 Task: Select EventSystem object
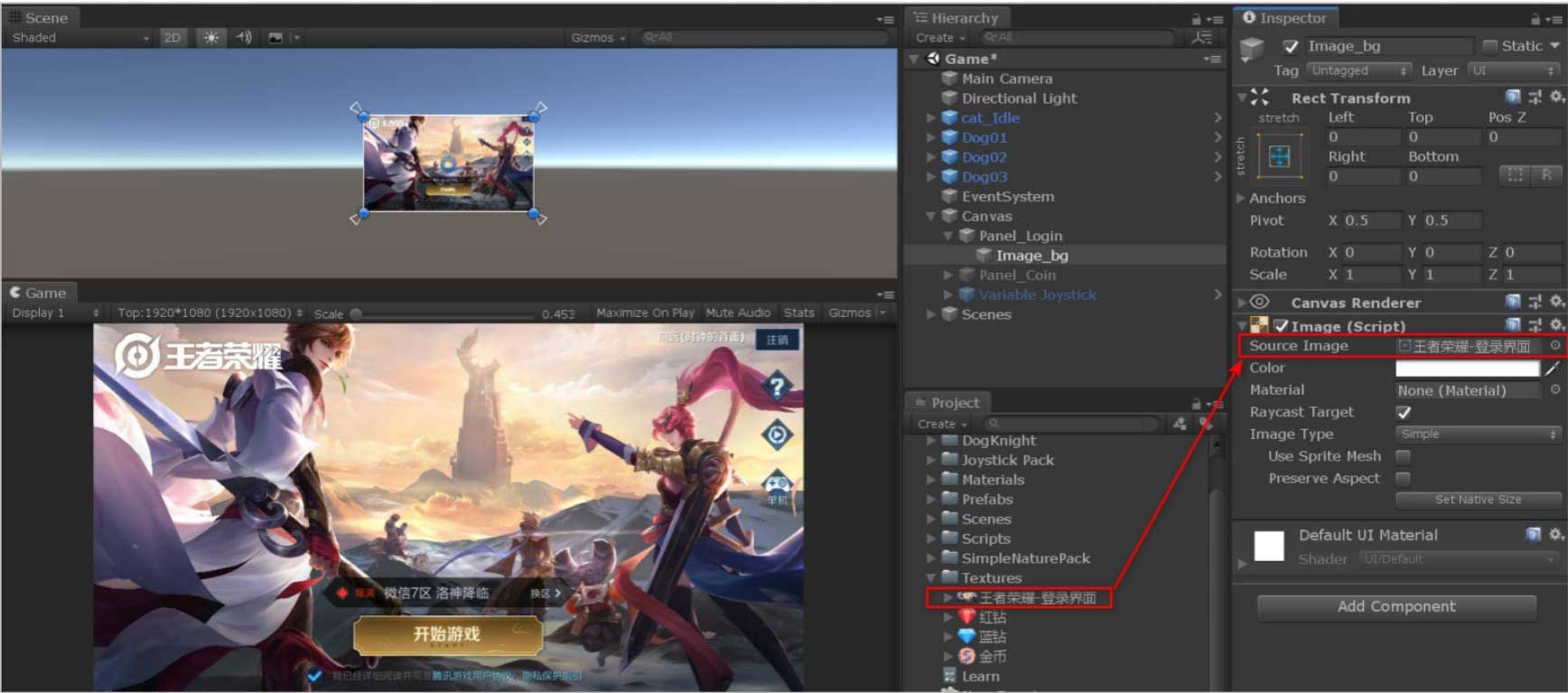[x=1007, y=196]
